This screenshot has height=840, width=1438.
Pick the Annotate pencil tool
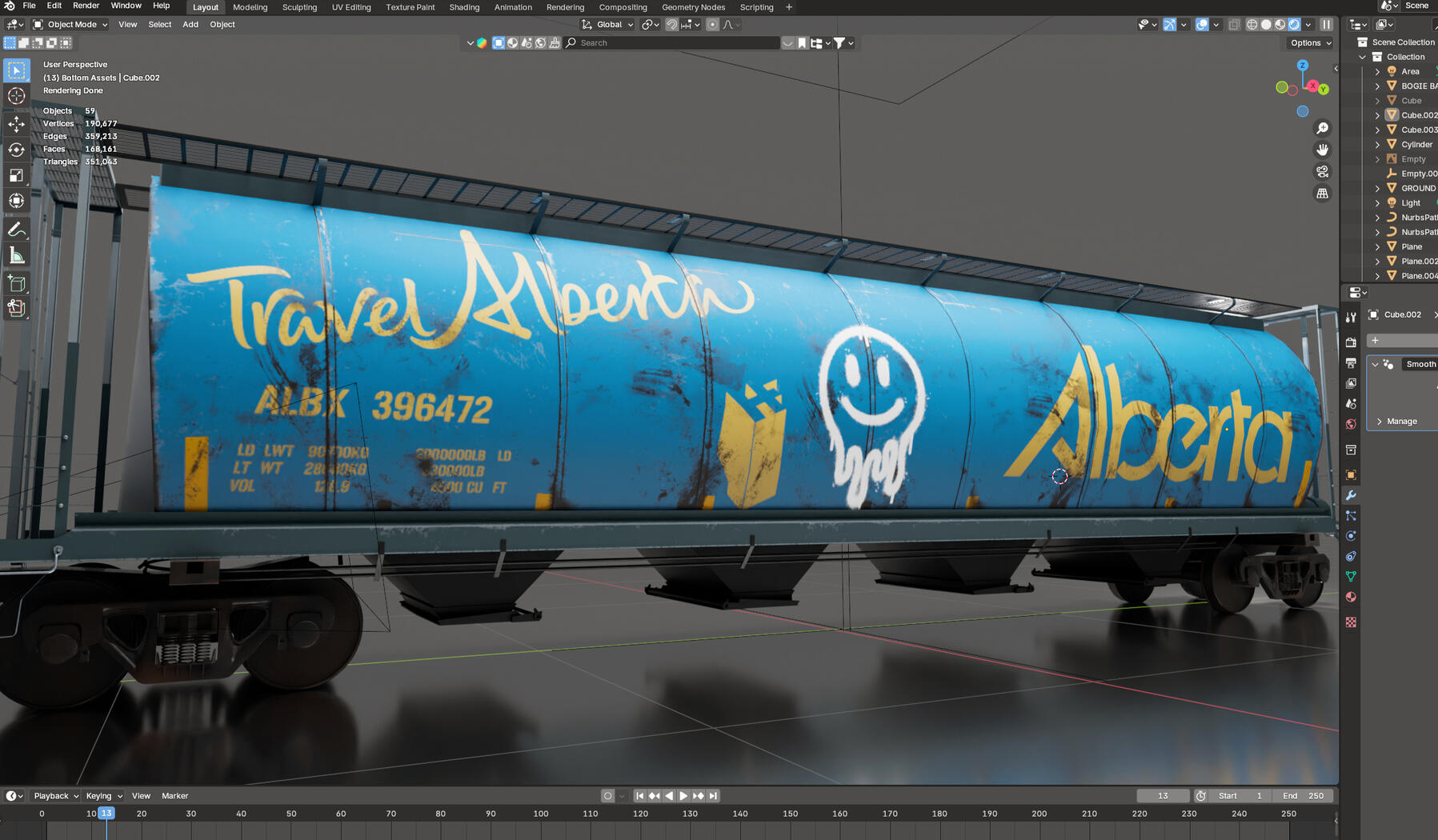point(16,230)
